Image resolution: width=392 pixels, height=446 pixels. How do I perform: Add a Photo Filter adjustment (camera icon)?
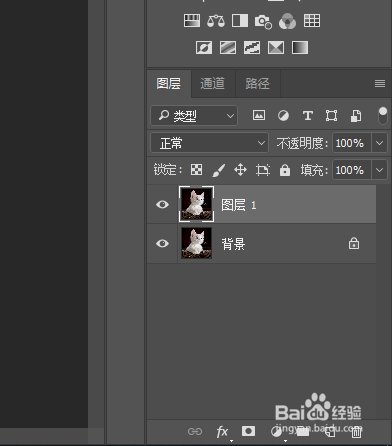[x=263, y=21]
